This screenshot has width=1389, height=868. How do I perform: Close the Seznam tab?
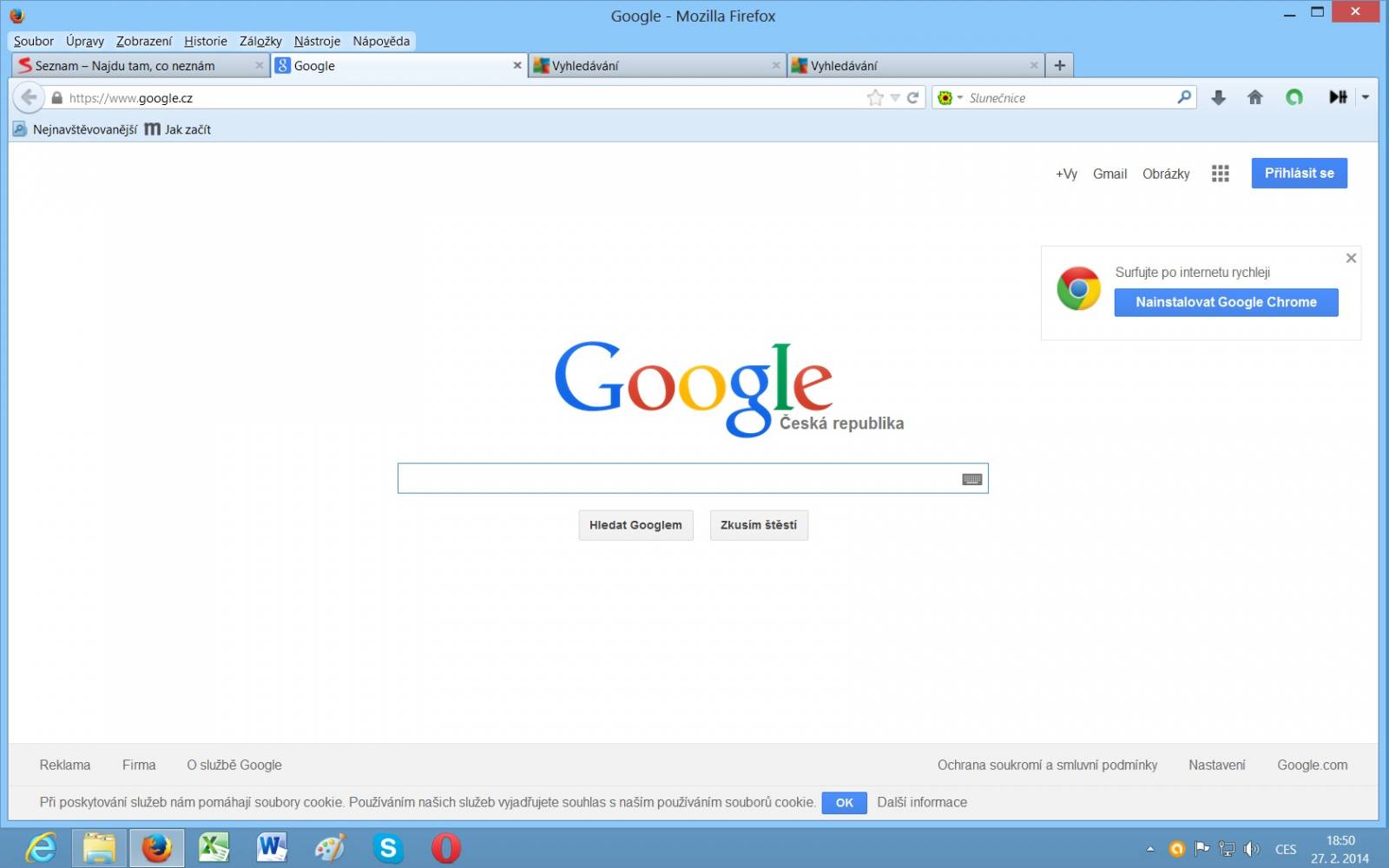pos(259,65)
